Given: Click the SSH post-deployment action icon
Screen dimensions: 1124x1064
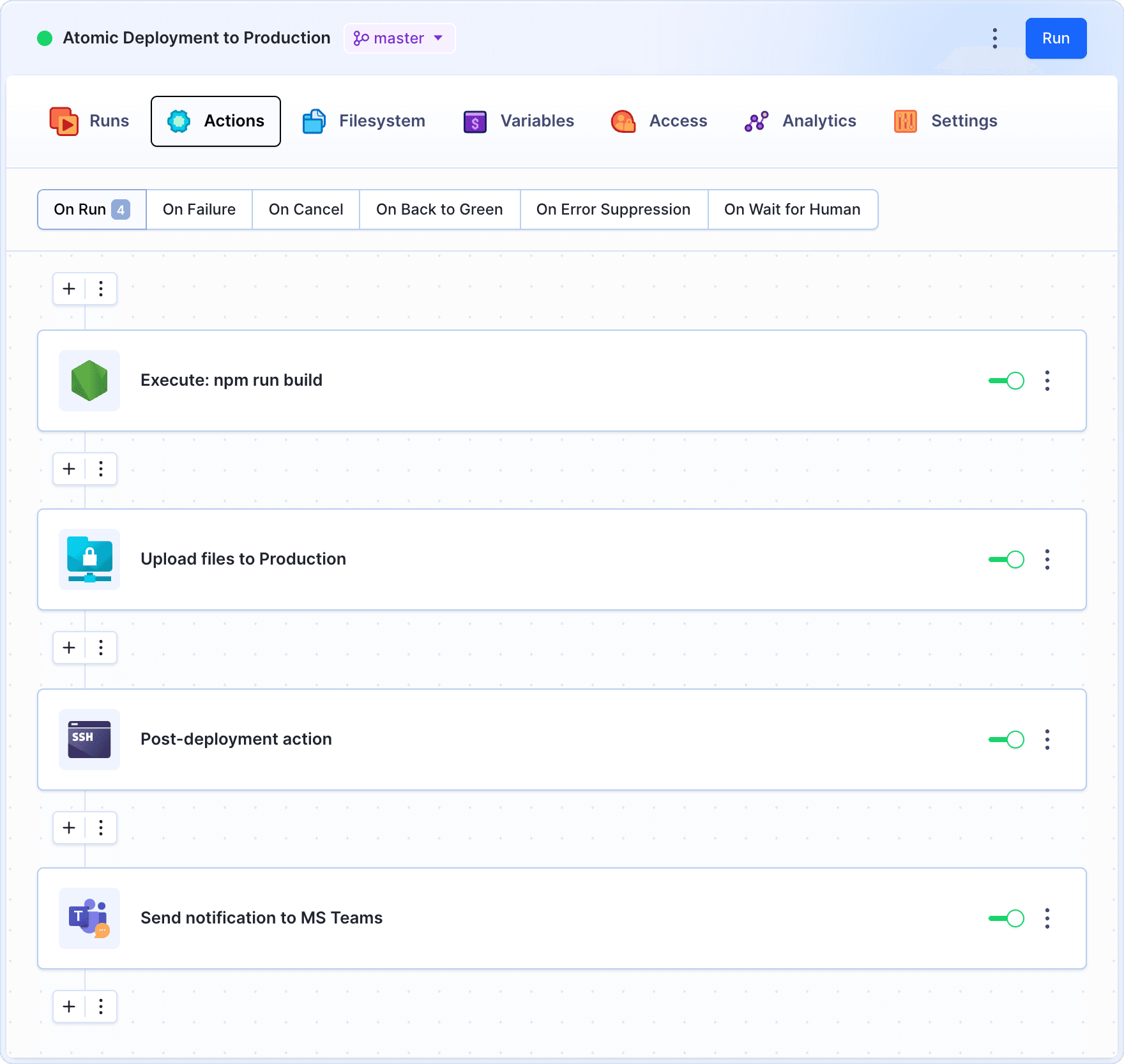Looking at the screenshot, I should [89, 740].
